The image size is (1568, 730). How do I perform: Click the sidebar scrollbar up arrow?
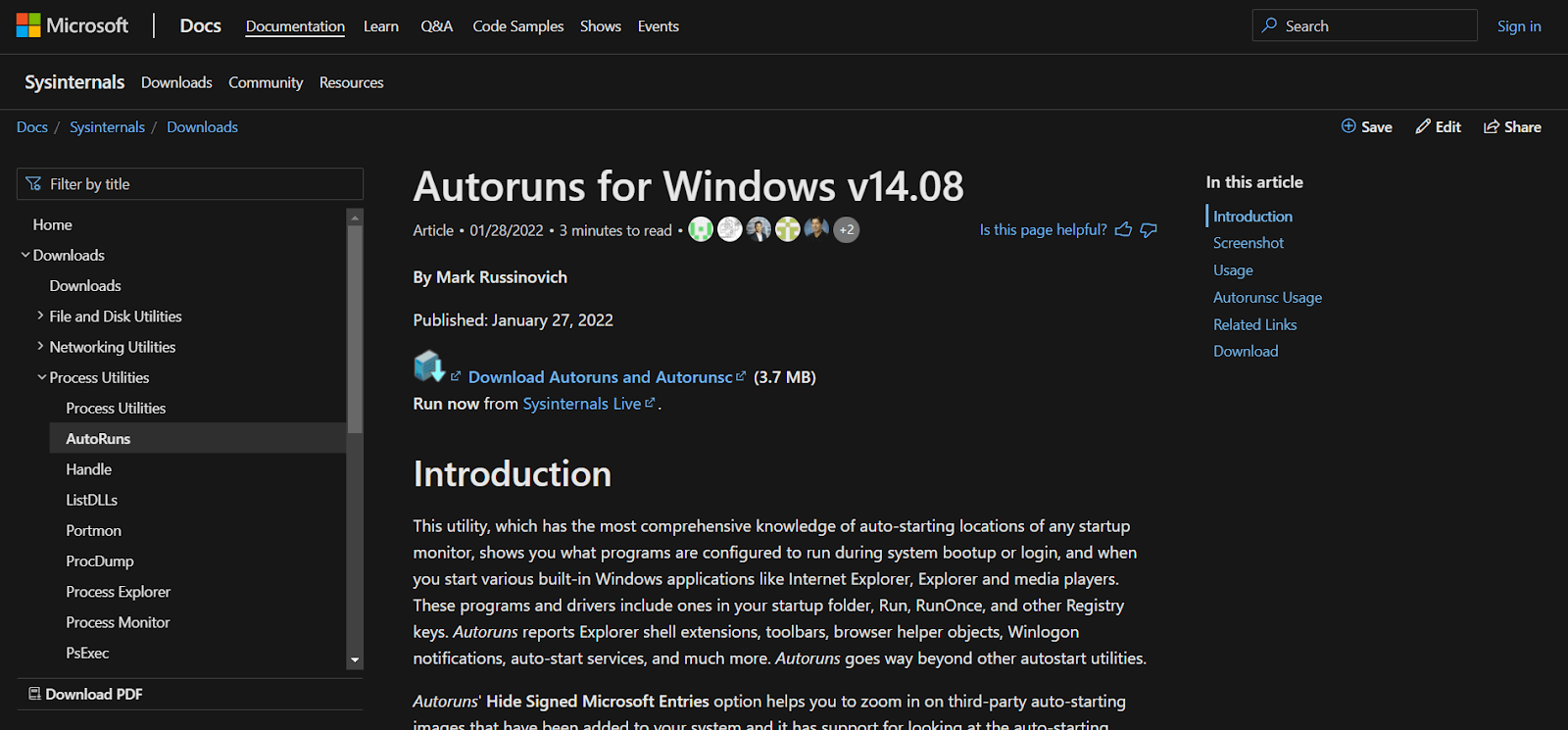(x=355, y=217)
